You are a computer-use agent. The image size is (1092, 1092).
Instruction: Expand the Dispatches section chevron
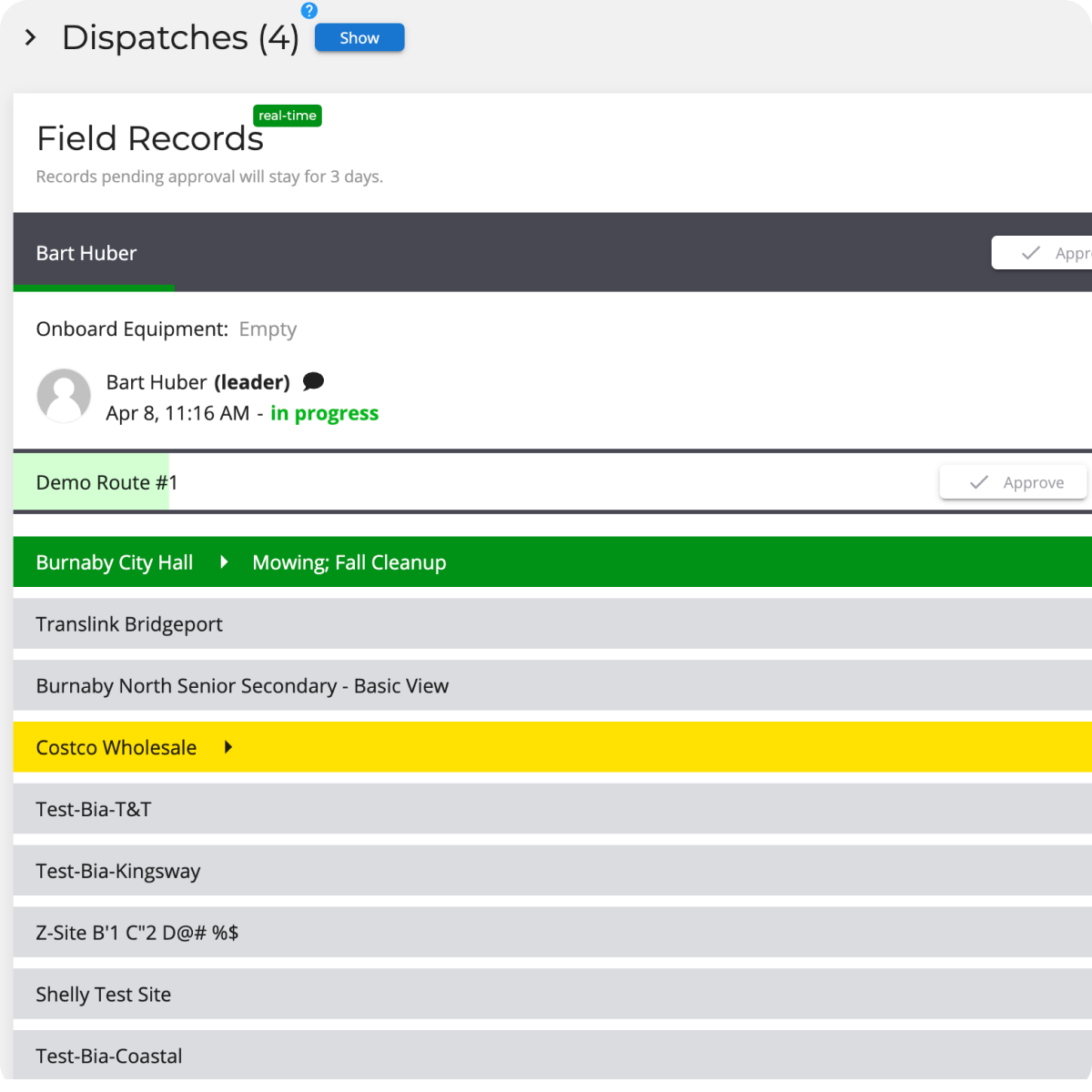[31, 38]
